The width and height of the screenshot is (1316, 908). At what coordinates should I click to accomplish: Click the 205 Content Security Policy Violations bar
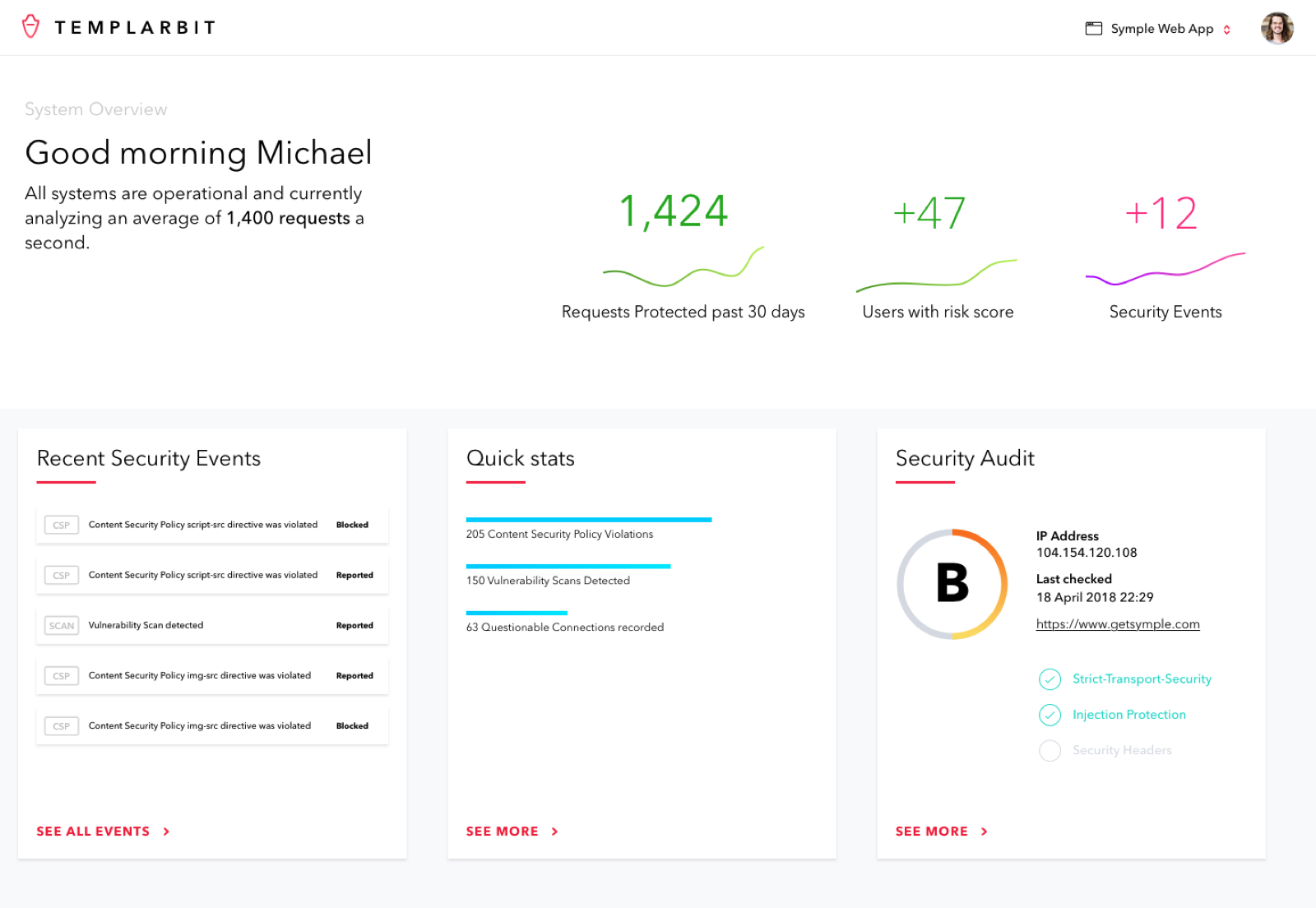click(589, 520)
